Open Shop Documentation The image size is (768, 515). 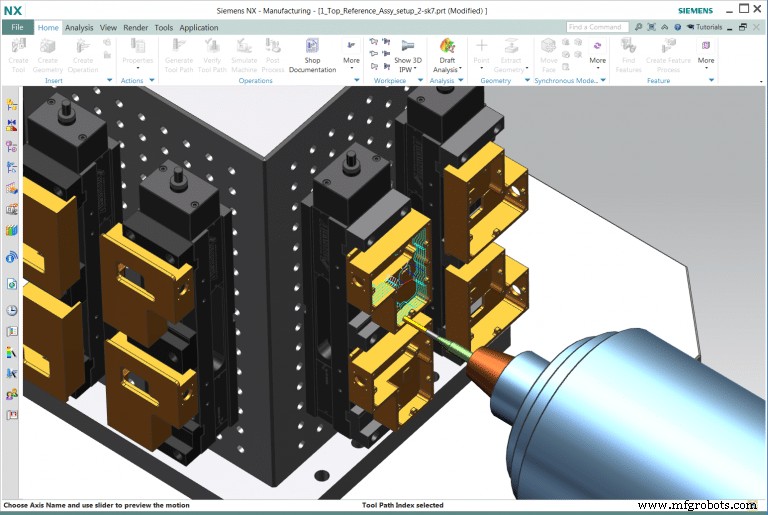[312, 55]
